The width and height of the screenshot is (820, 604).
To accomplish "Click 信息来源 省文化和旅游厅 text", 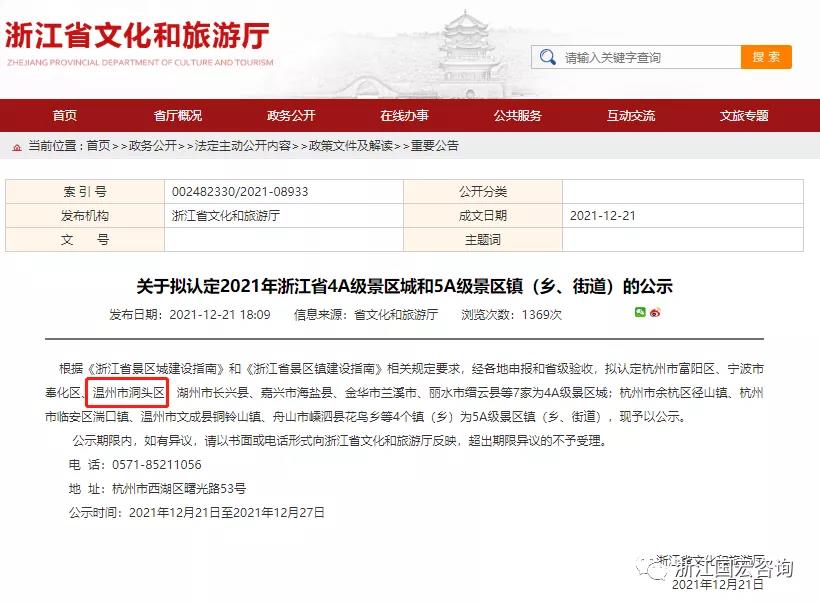I will (x=366, y=315).
